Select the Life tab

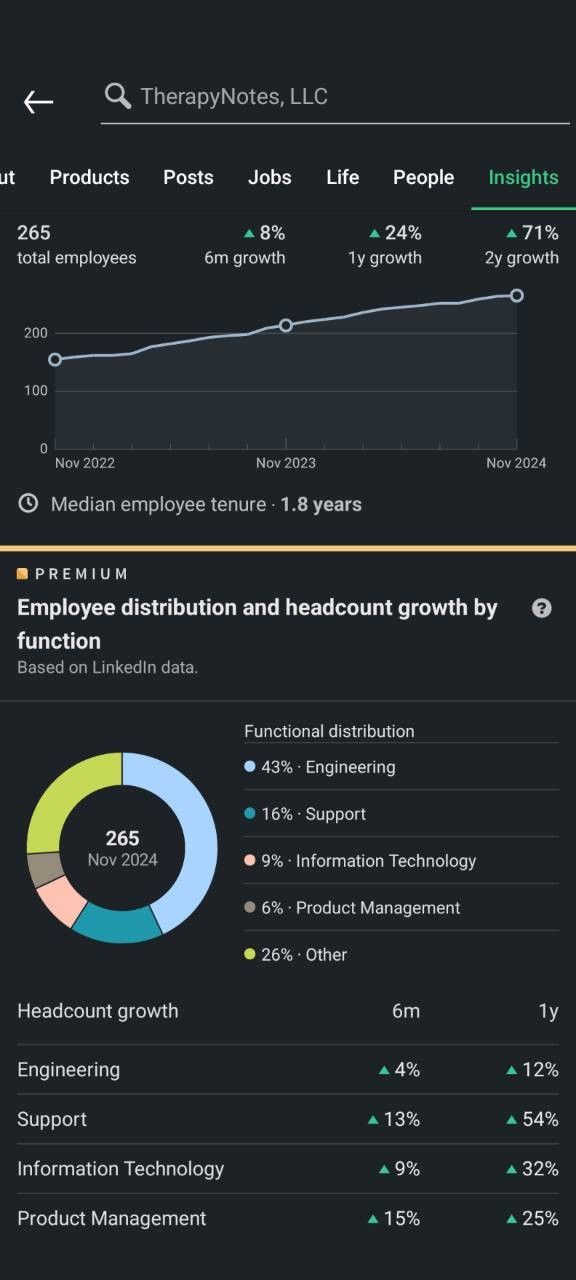[342, 177]
